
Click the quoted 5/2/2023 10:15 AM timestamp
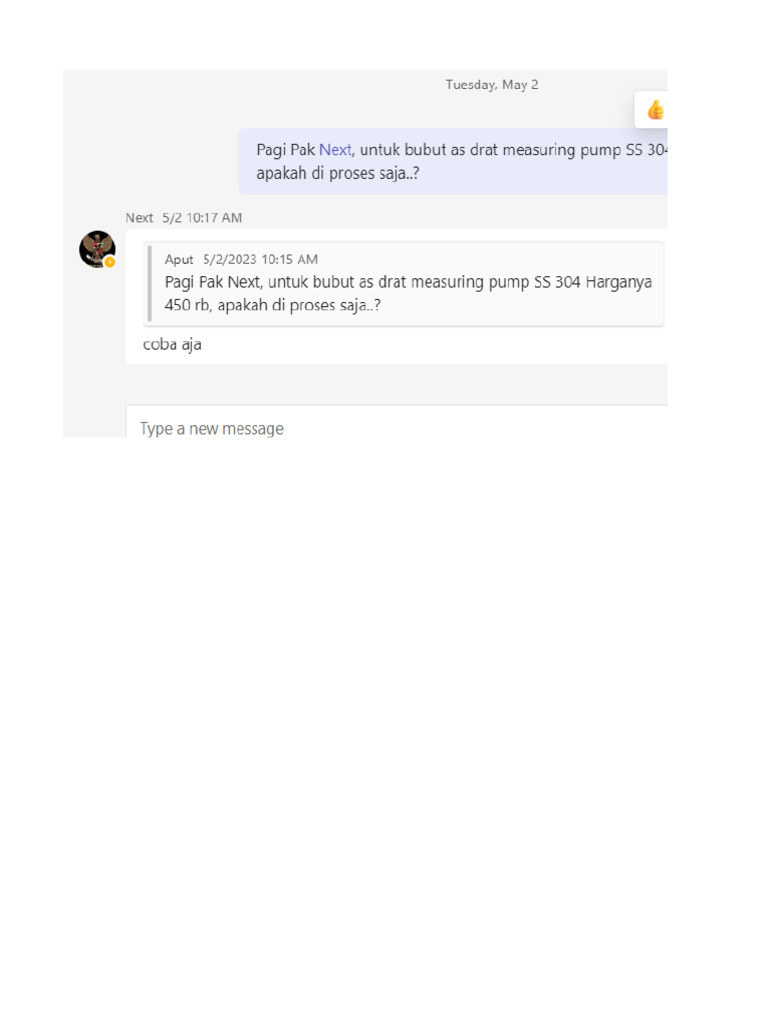pos(260,260)
